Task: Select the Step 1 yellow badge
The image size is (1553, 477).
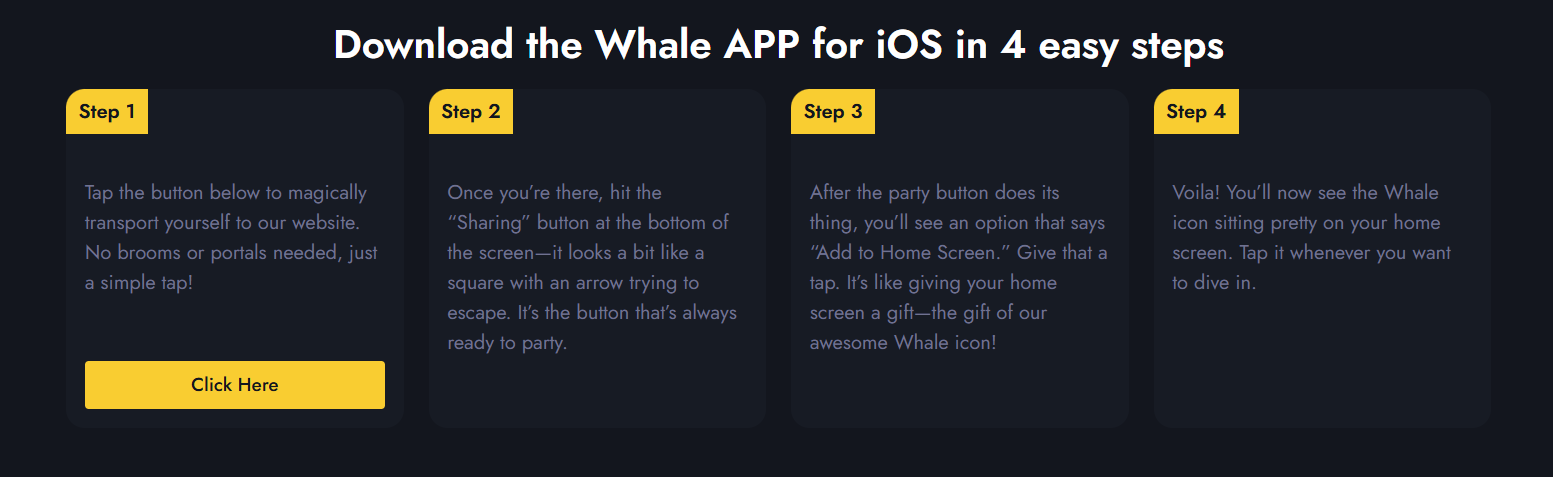Action: (107, 112)
